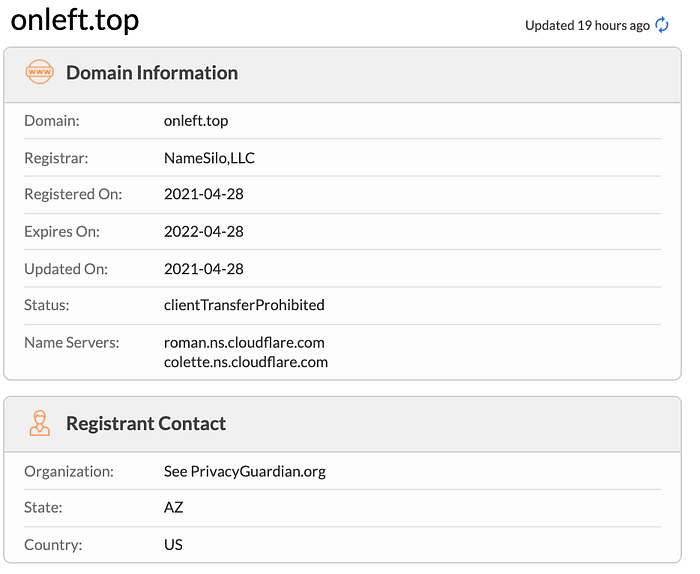Viewport: 700px width, 574px height.
Task: Click the Expires On date 2022-04-28
Action: tap(204, 231)
